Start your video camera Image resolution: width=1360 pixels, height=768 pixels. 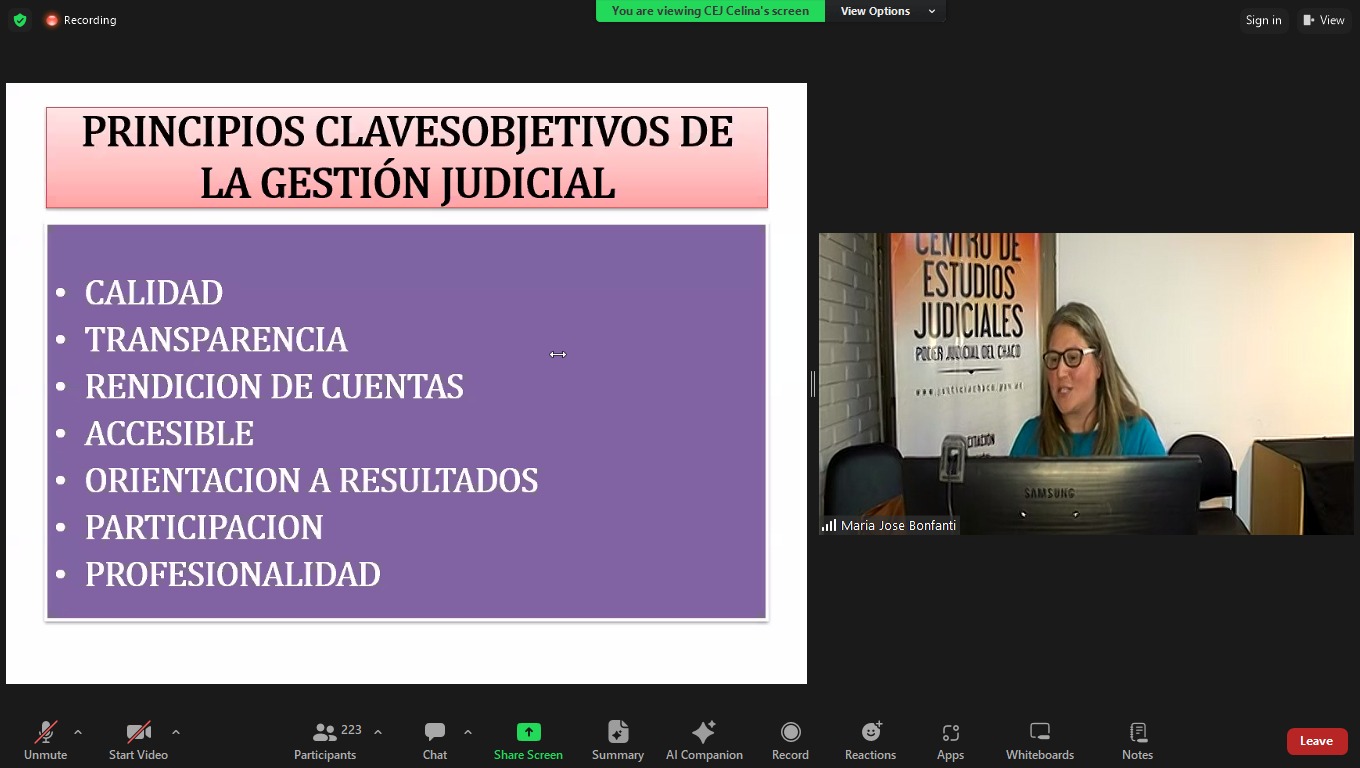pos(138,740)
